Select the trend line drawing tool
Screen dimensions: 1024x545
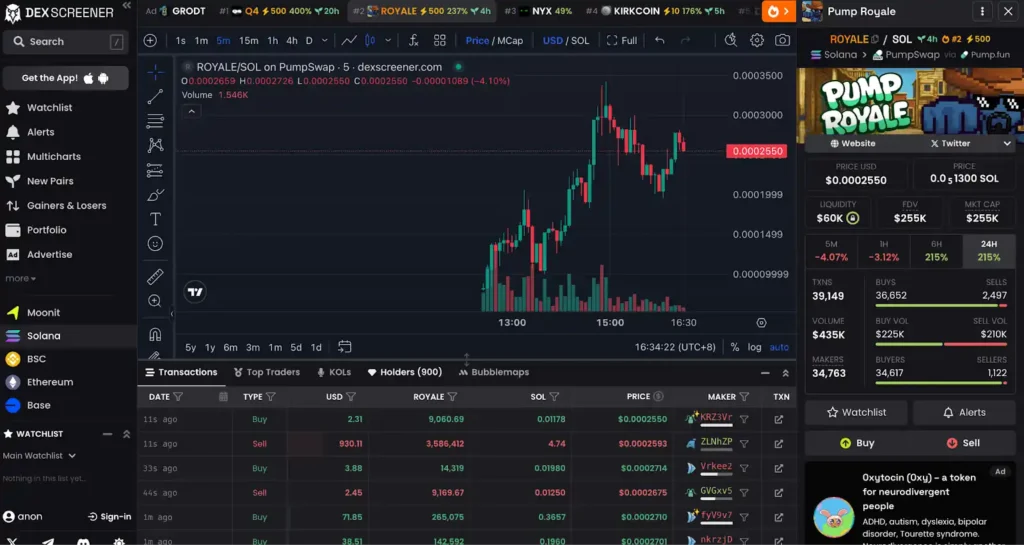(x=155, y=97)
